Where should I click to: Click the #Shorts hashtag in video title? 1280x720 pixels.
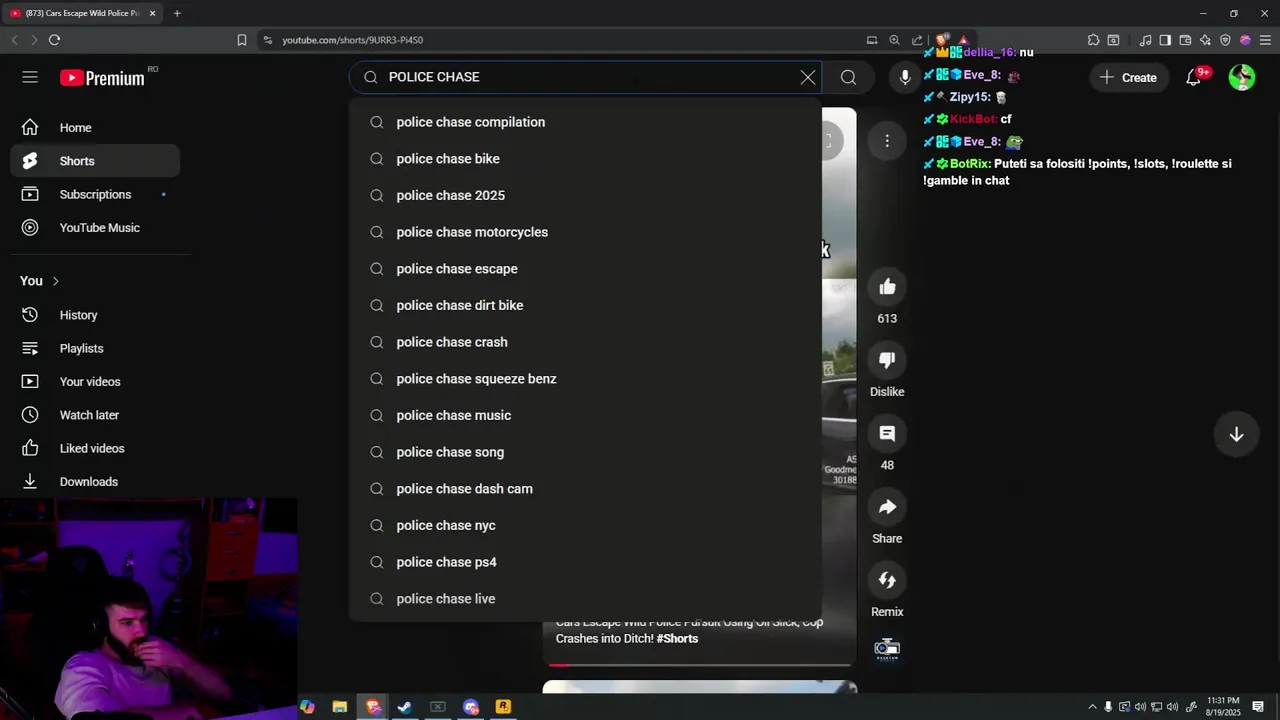point(677,639)
